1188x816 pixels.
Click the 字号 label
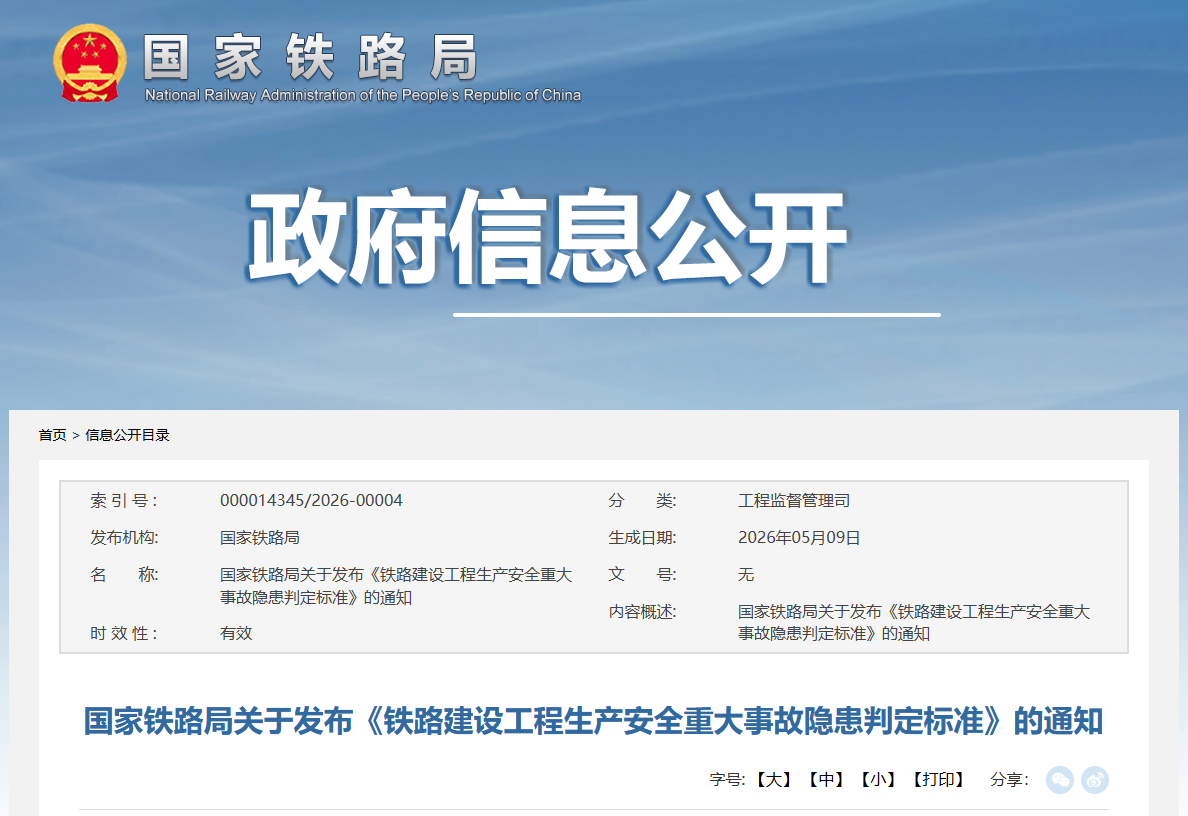pyautogui.click(x=727, y=780)
